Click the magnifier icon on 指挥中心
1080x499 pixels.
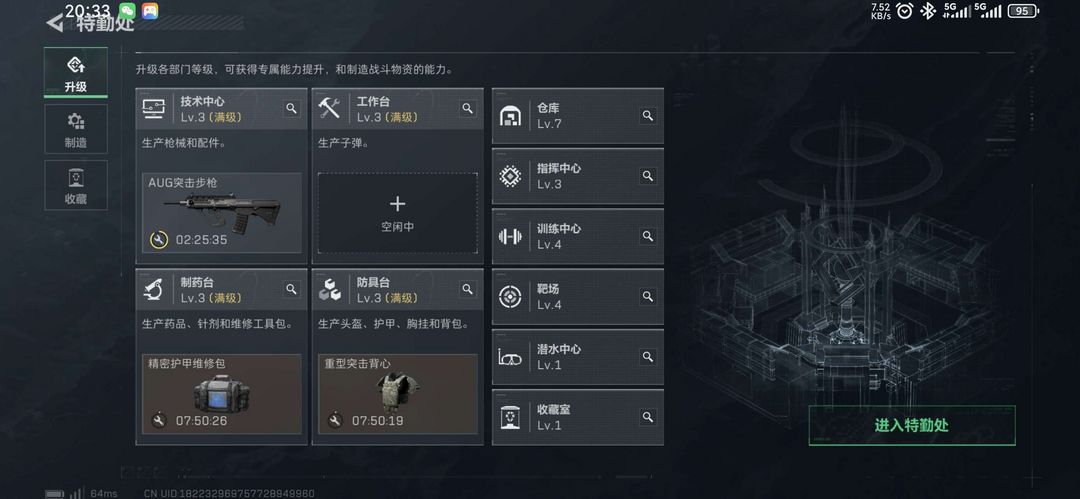tap(647, 176)
